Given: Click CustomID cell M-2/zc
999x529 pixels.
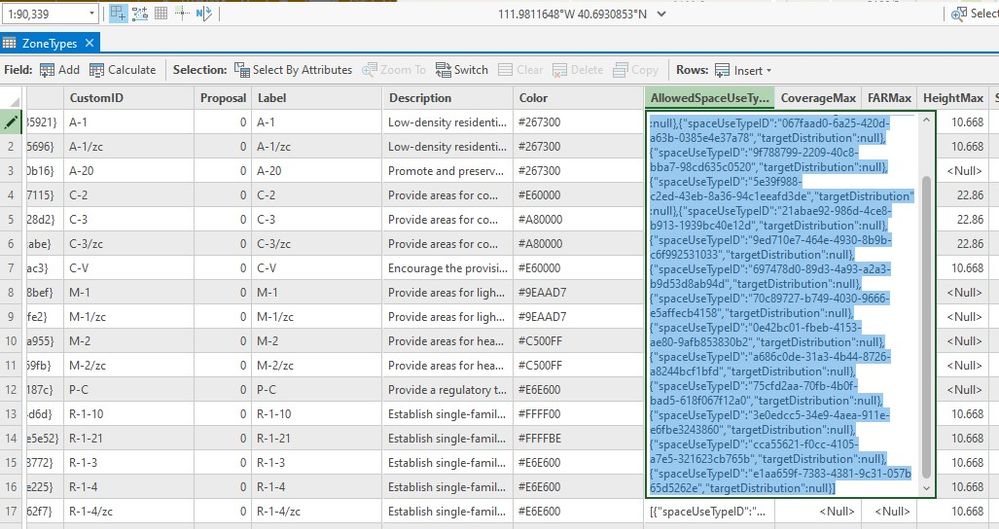Looking at the screenshot, I should [128, 365].
